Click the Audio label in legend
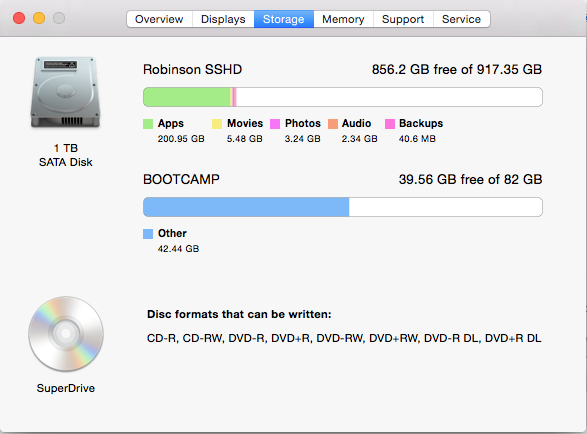The width and height of the screenshot is (587, 434). click(356, 123)
